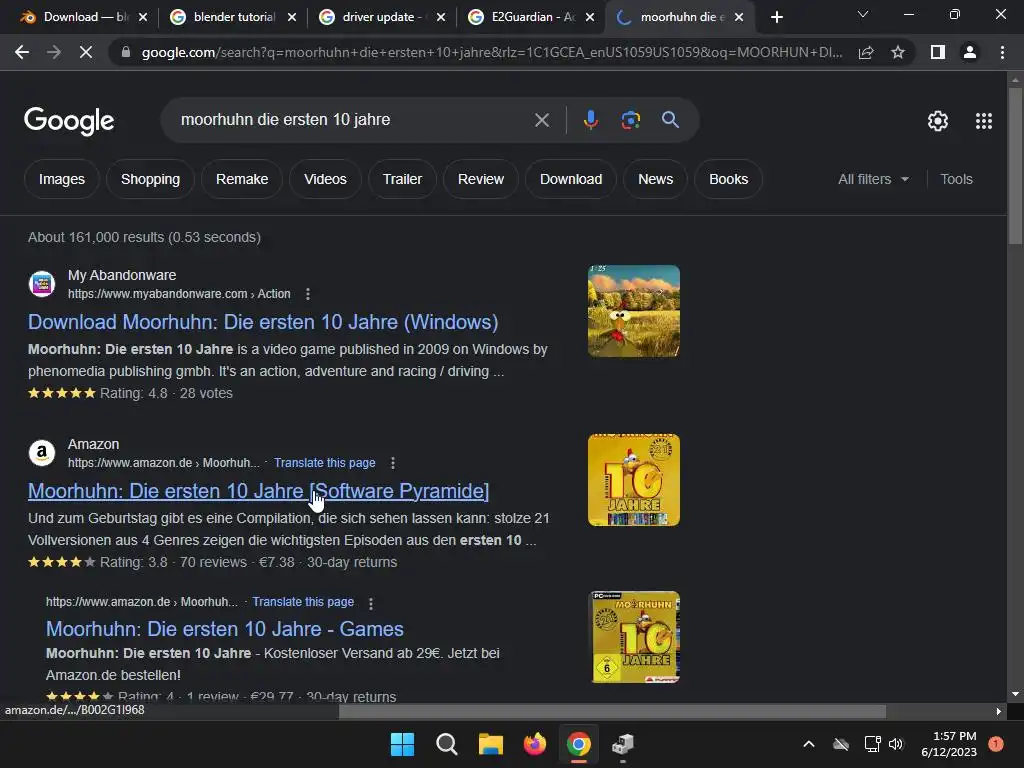This screenshot has height=768, width=1024.
Task: View site information via lock icon
Action: click(x=126, y=52)
